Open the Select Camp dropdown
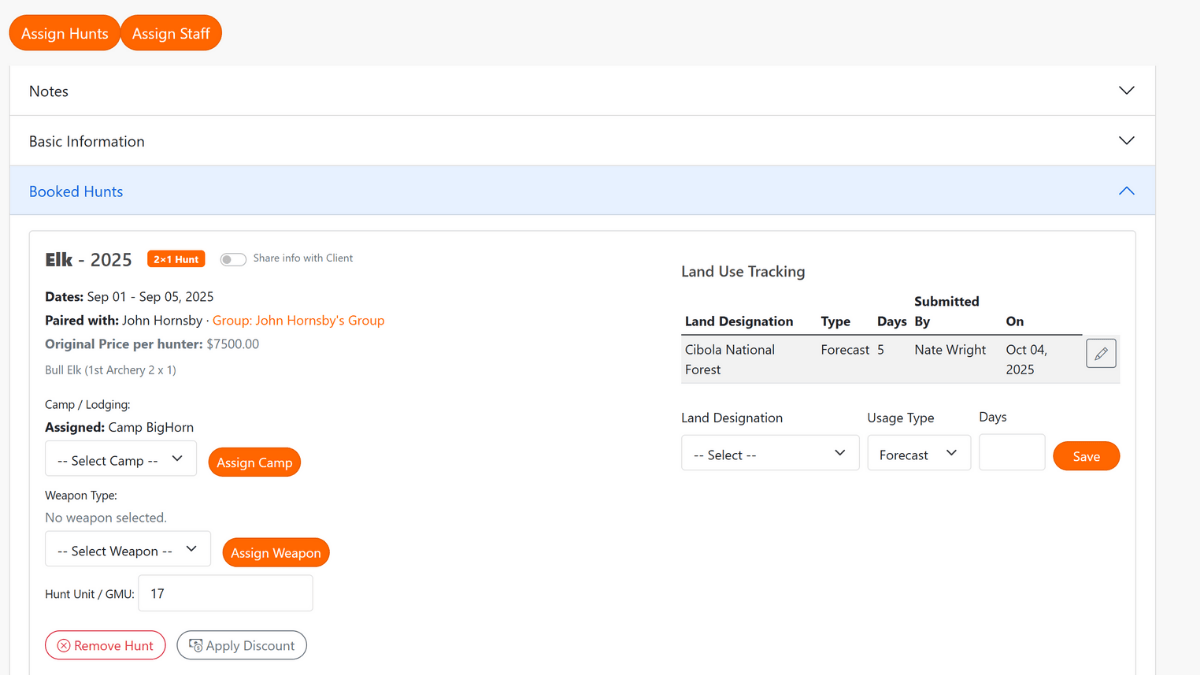 click(x=121, y=460)
